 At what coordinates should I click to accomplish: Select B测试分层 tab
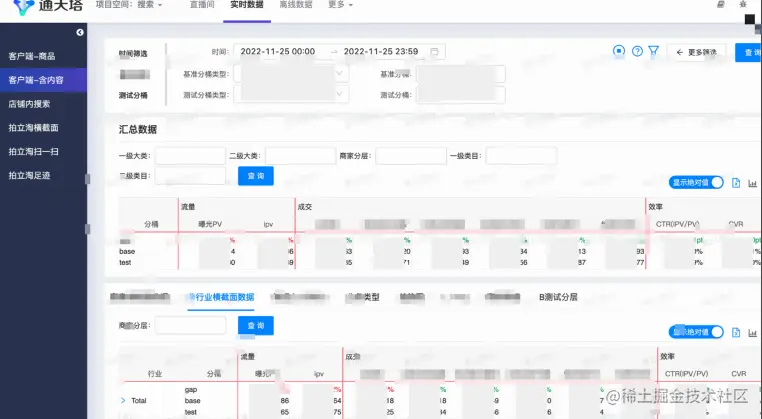(558, 297)
